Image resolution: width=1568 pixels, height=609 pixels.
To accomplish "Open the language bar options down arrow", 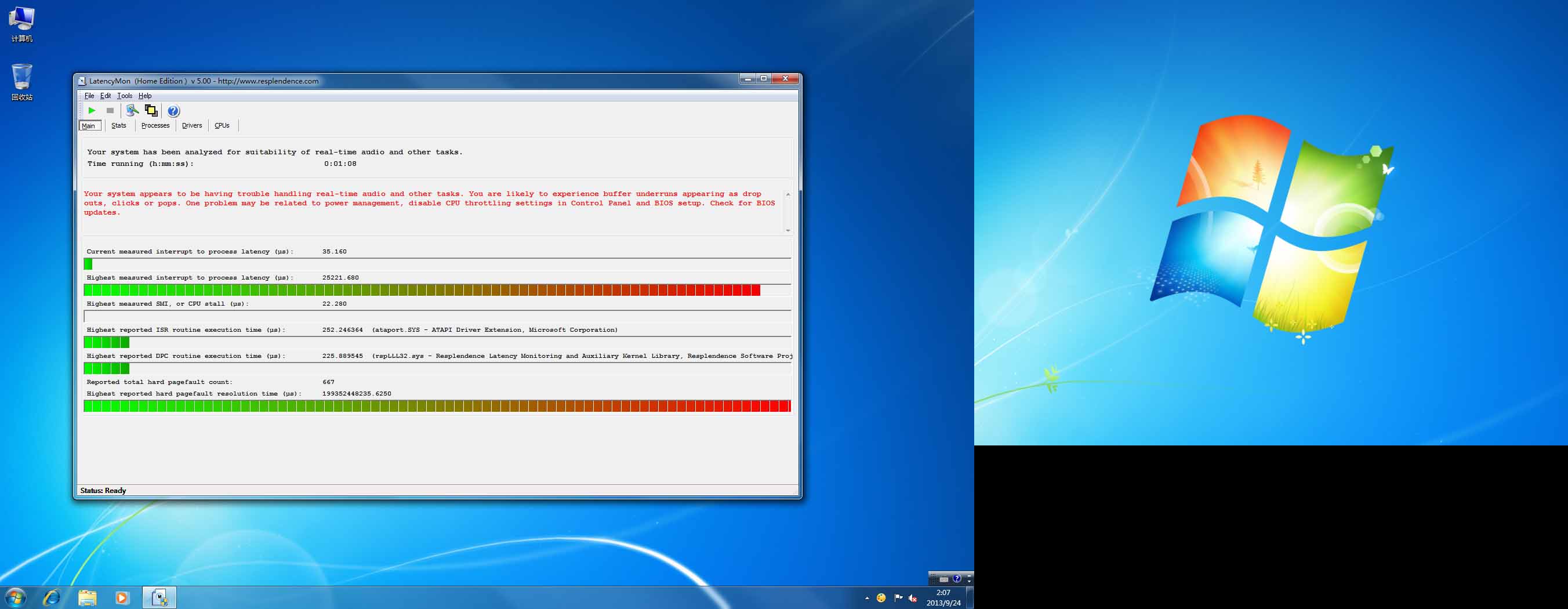I will tap(969, 582).
